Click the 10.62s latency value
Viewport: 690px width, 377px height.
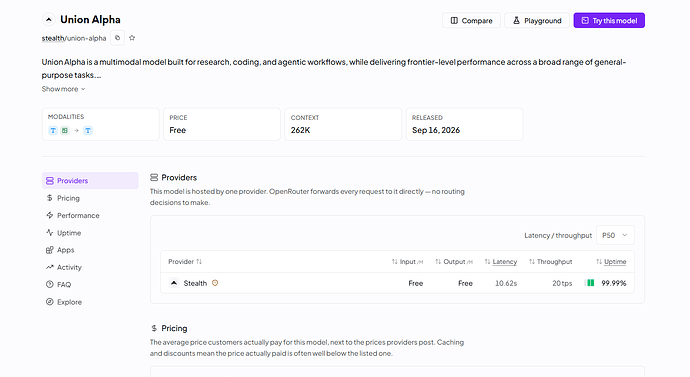pyautogui.click(x=506, y=283)
